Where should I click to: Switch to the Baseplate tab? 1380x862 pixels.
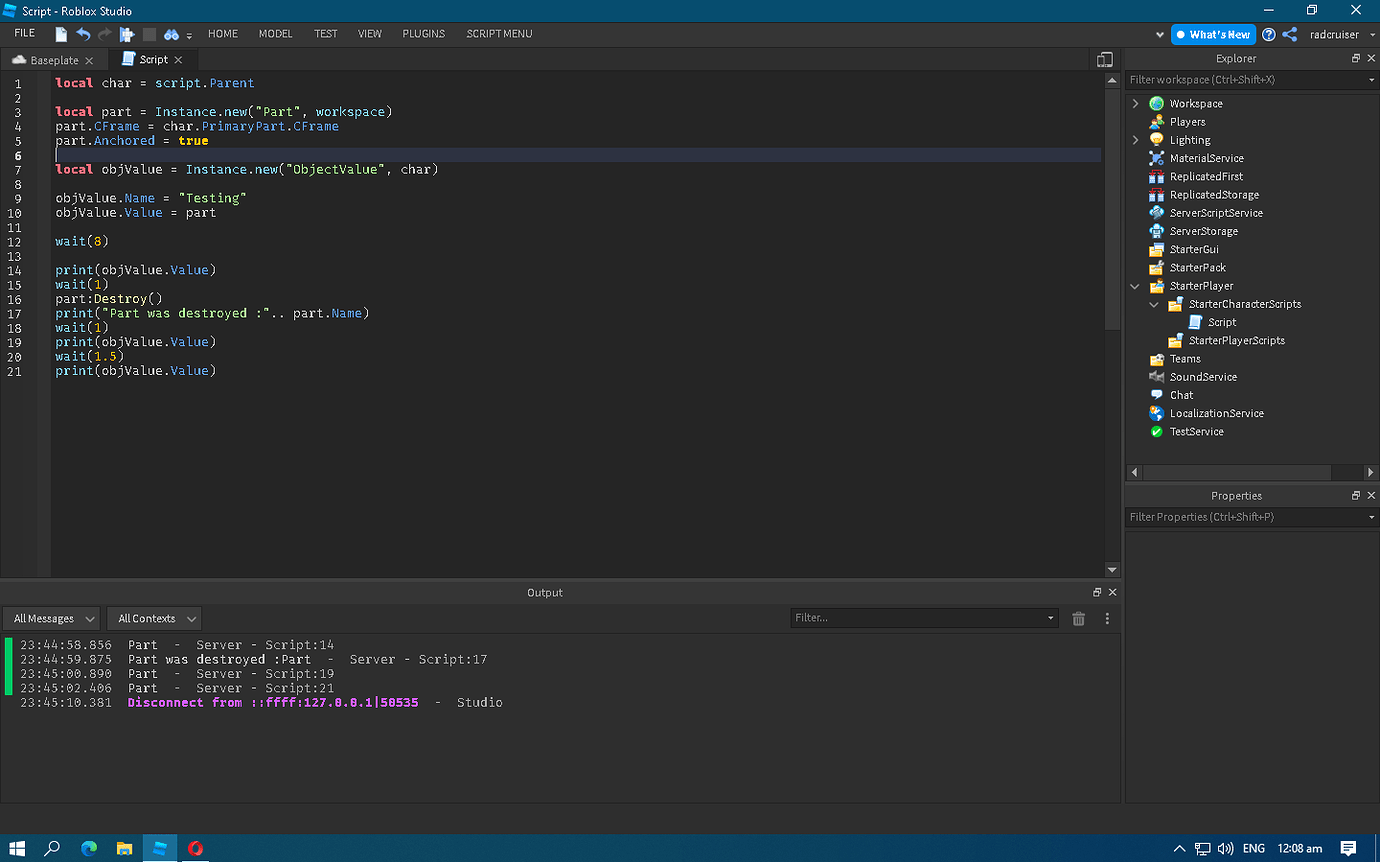(x=54, y=59)
